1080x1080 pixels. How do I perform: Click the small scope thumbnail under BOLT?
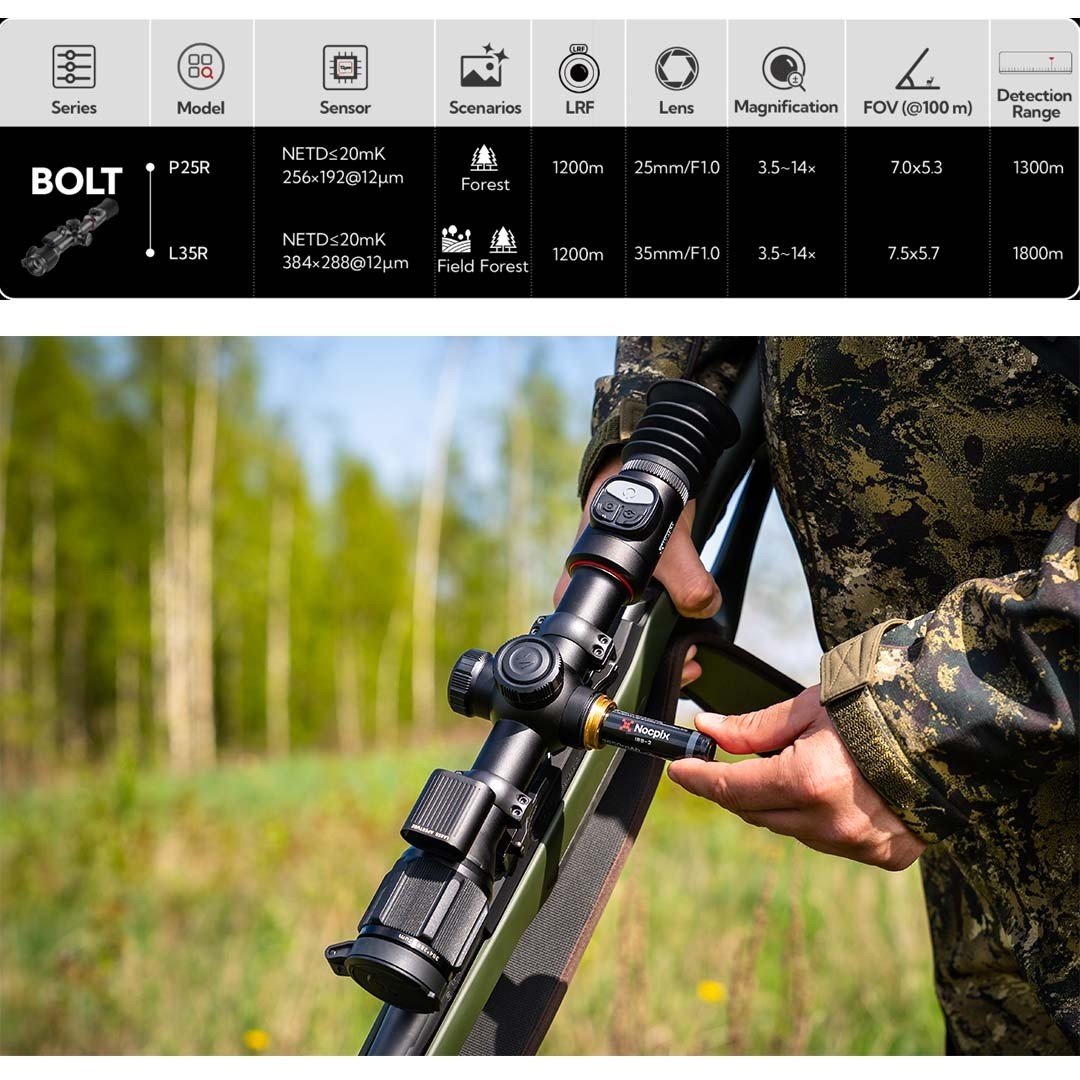pyautogui.click(x=70, y=236)
